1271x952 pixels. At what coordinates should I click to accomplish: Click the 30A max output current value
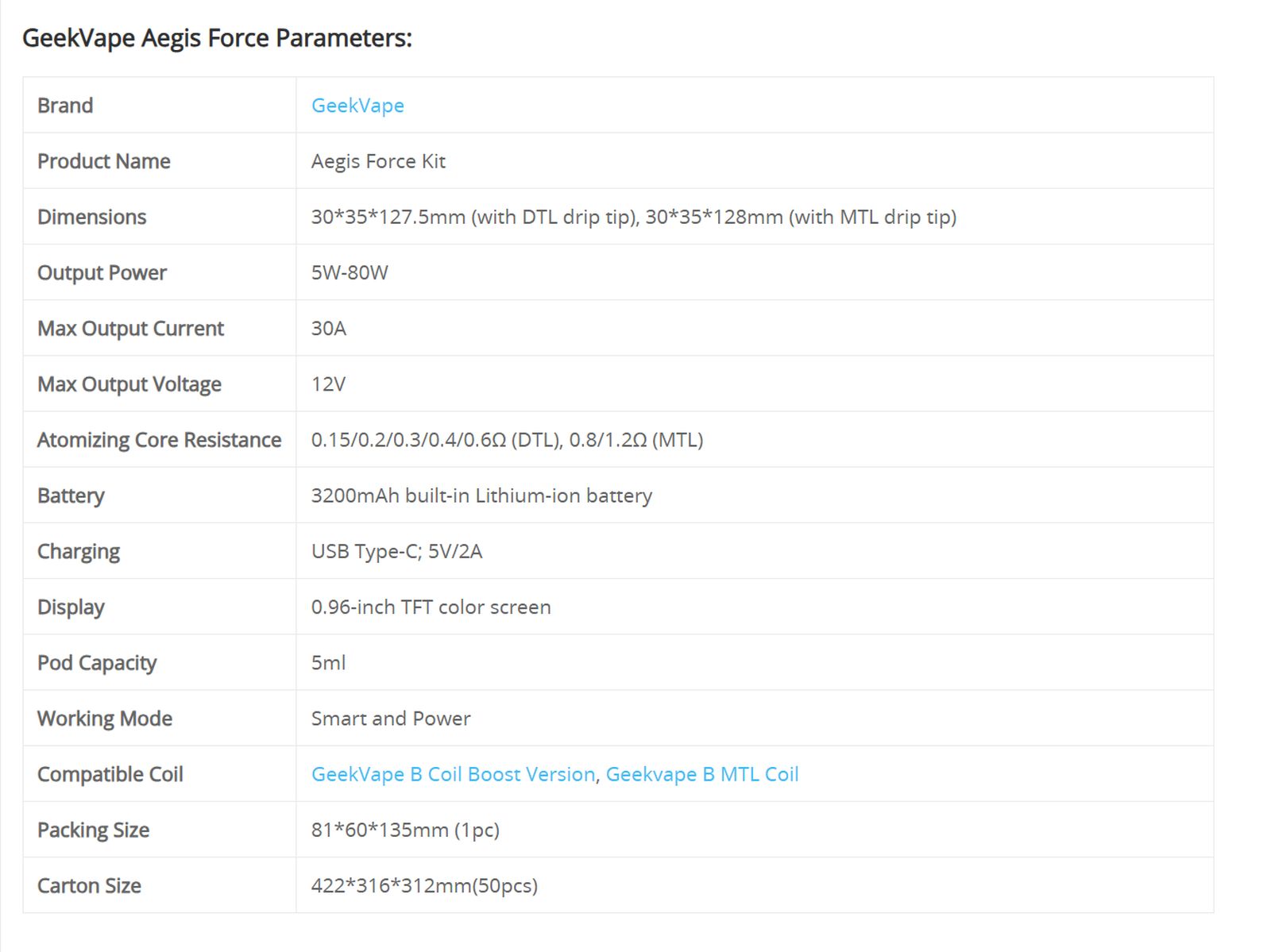point(329,328)
